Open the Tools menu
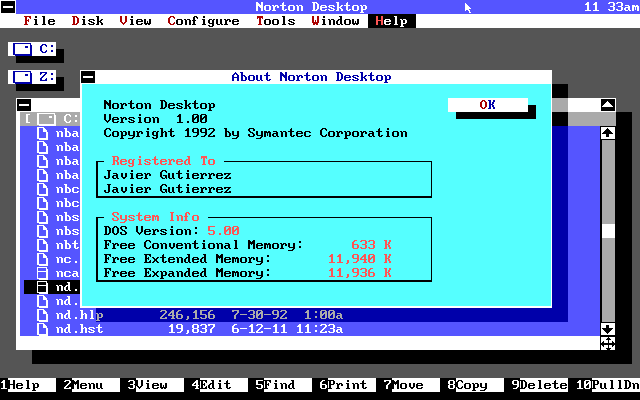 pos(276,21)
